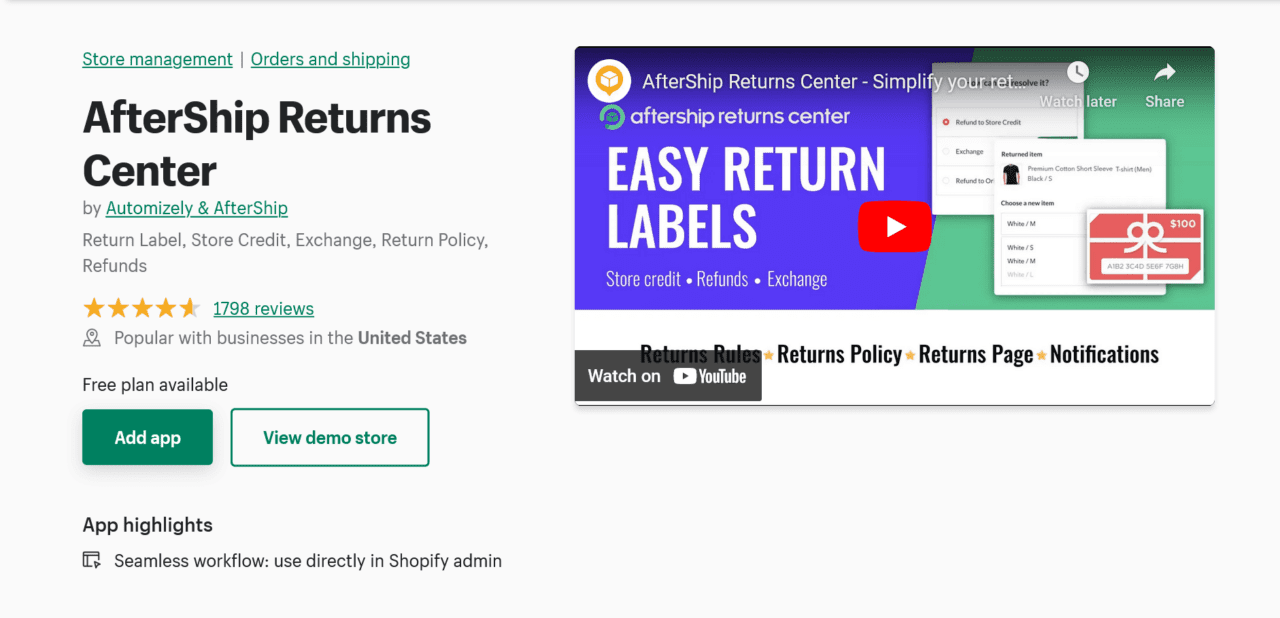Play the AfterShip Returns Center video
The width and height of the screenshot is (1280, 618).
pyautogui.click(x=894, y=227)
